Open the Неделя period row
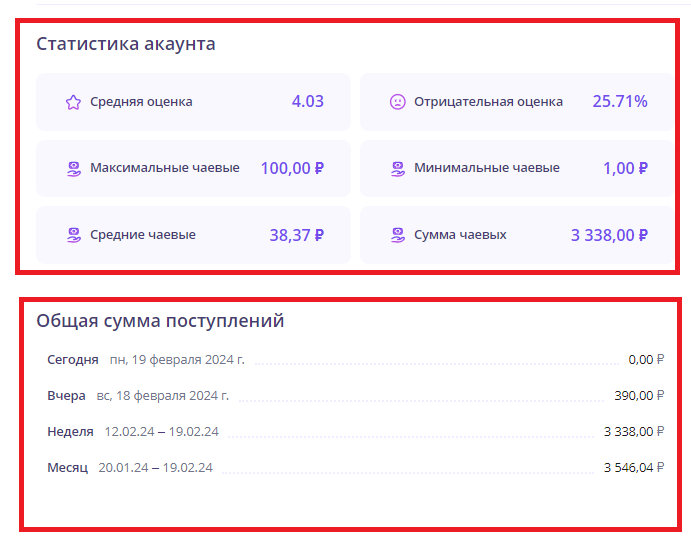The width and height of the screenshot is (691, 546). tap(70, 432)
